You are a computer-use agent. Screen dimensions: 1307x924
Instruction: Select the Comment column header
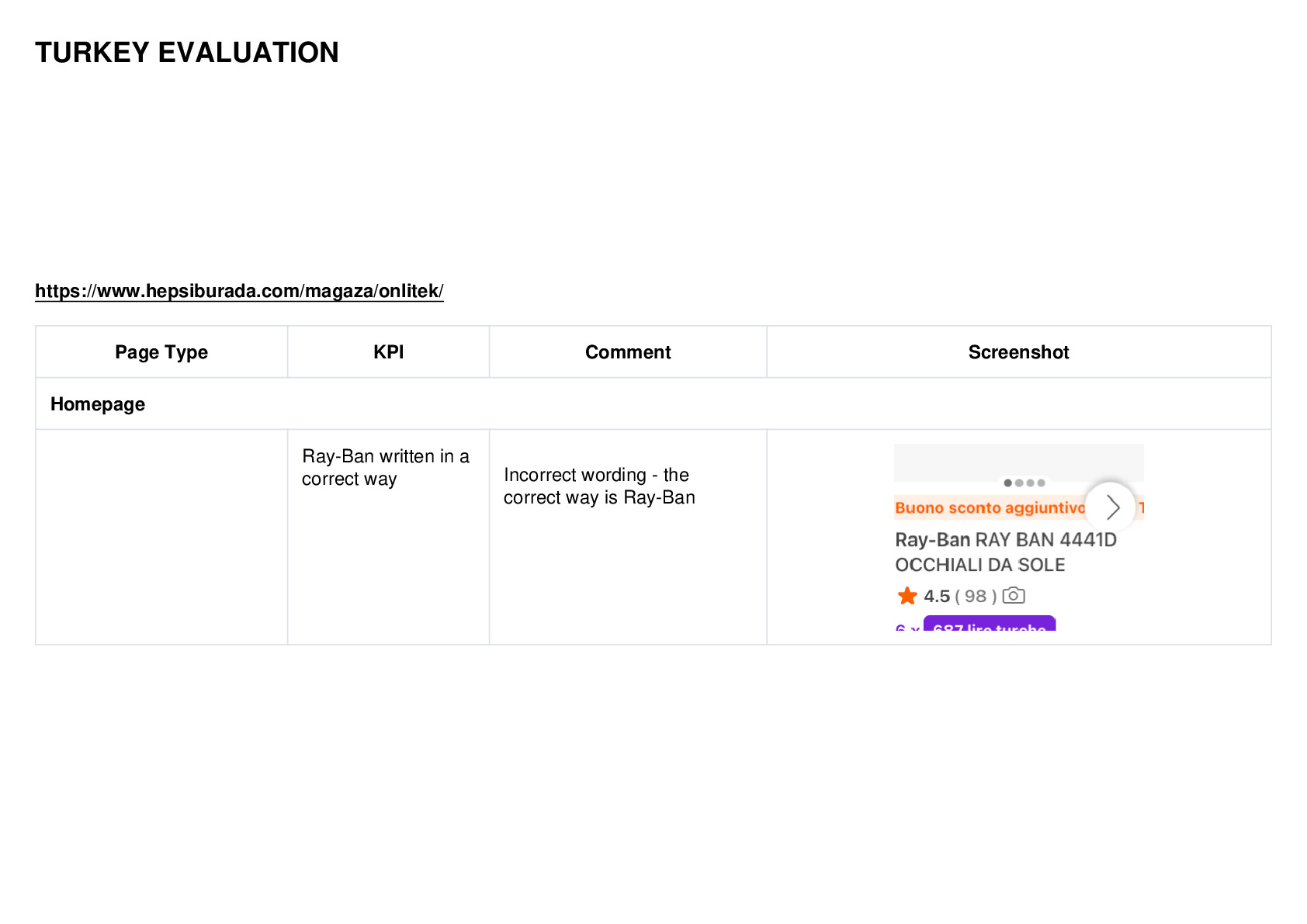[628, 352]
